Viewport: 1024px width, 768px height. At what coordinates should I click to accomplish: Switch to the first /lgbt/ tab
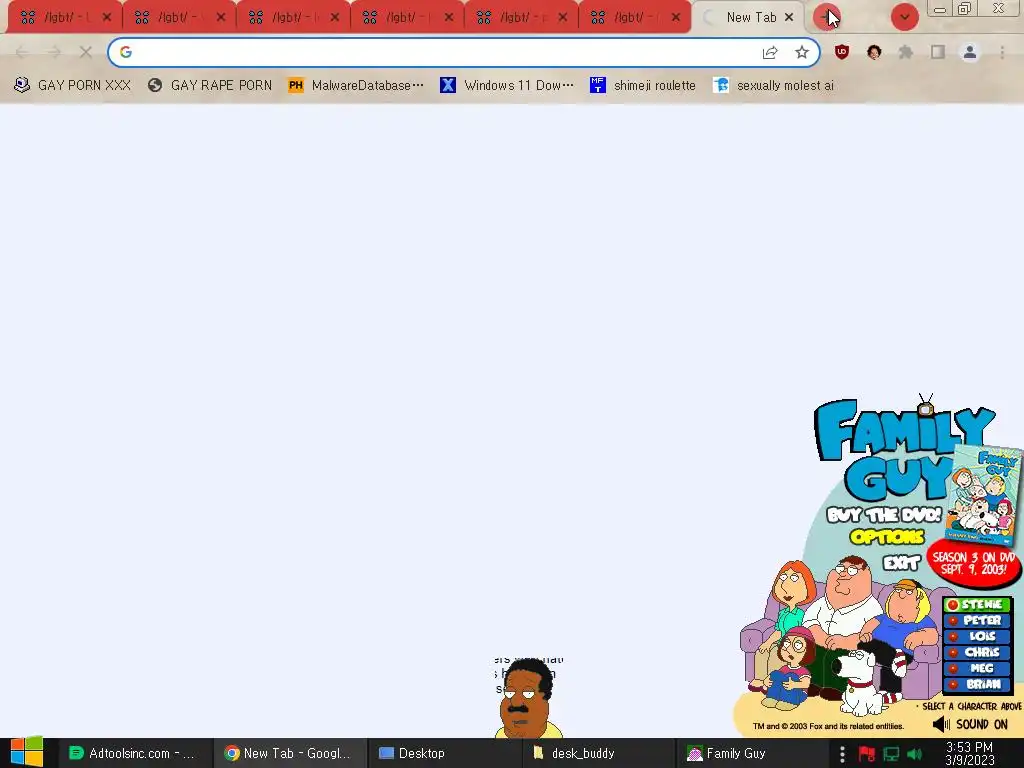tap(65, 18)
